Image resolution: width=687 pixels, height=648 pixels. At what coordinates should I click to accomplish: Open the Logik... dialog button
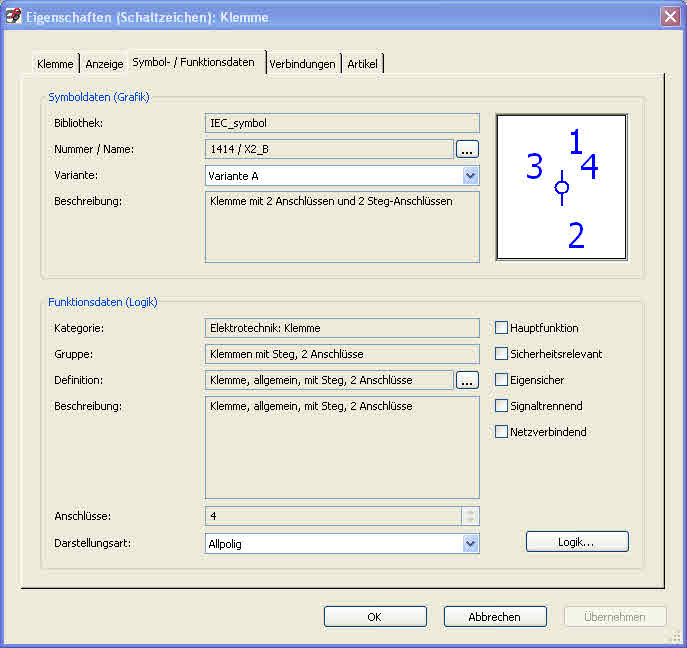click(x=577, y=542)
